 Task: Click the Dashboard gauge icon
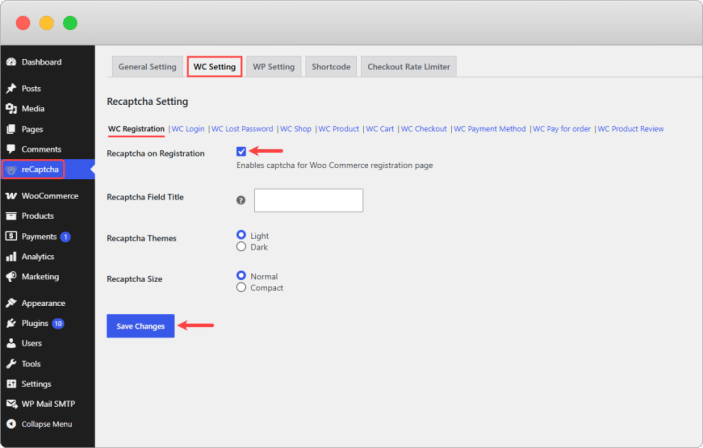point(11,62)
